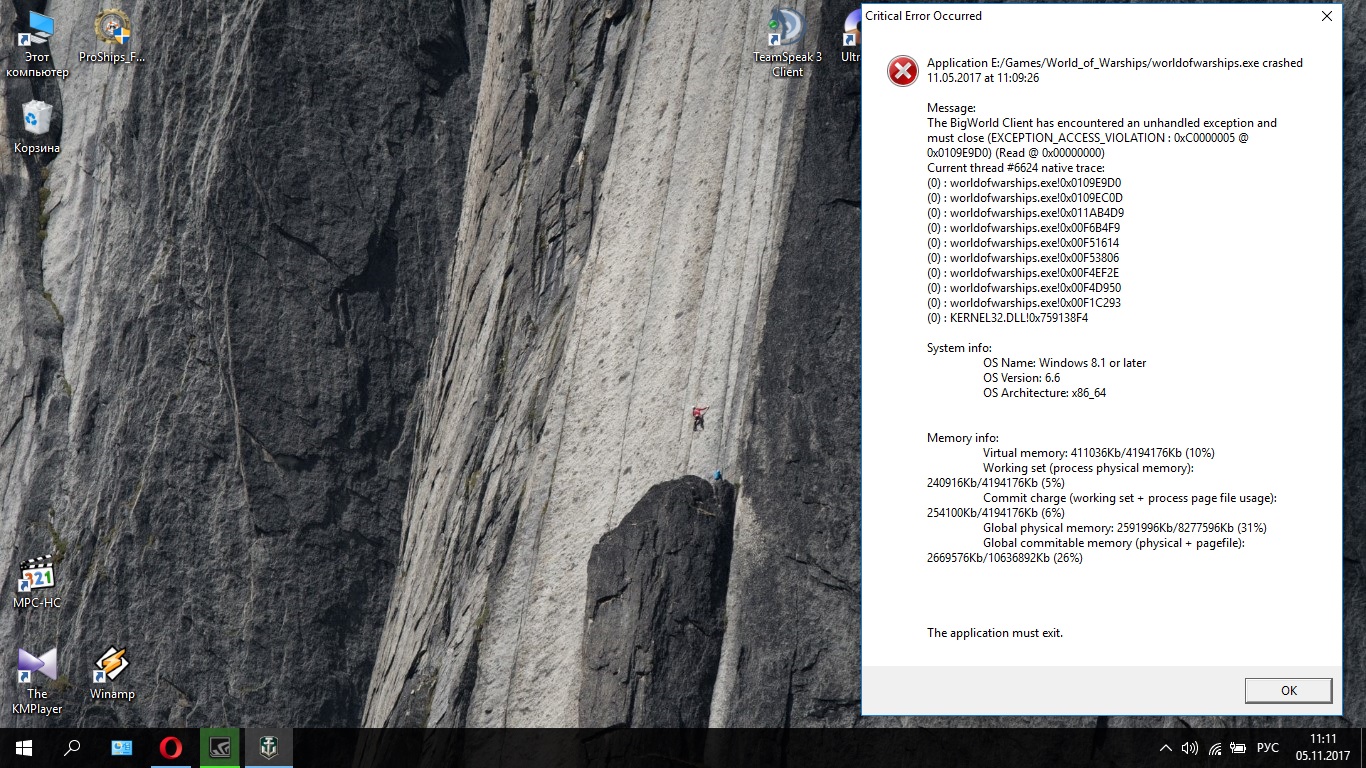Open taskbar search magnifier
1366x768 pixels.
pyautogui.click(x=72, y=748)
